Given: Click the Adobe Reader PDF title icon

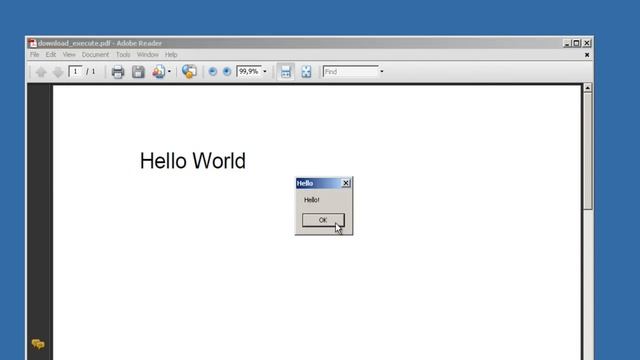Looking at the screenshot, I should click(33, 43).
